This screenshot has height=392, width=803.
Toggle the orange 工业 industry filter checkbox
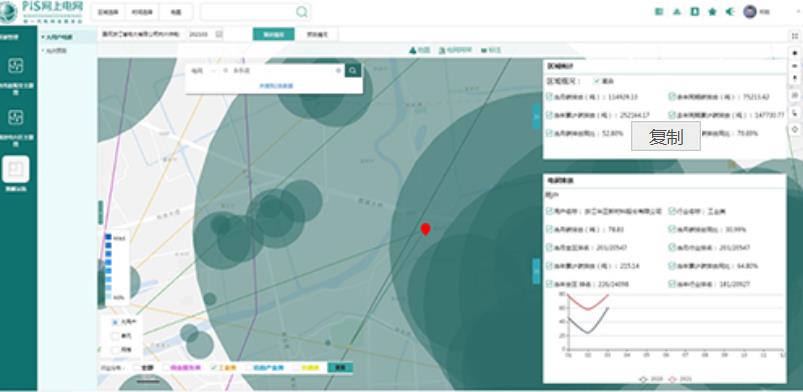[x=214, y=367]
